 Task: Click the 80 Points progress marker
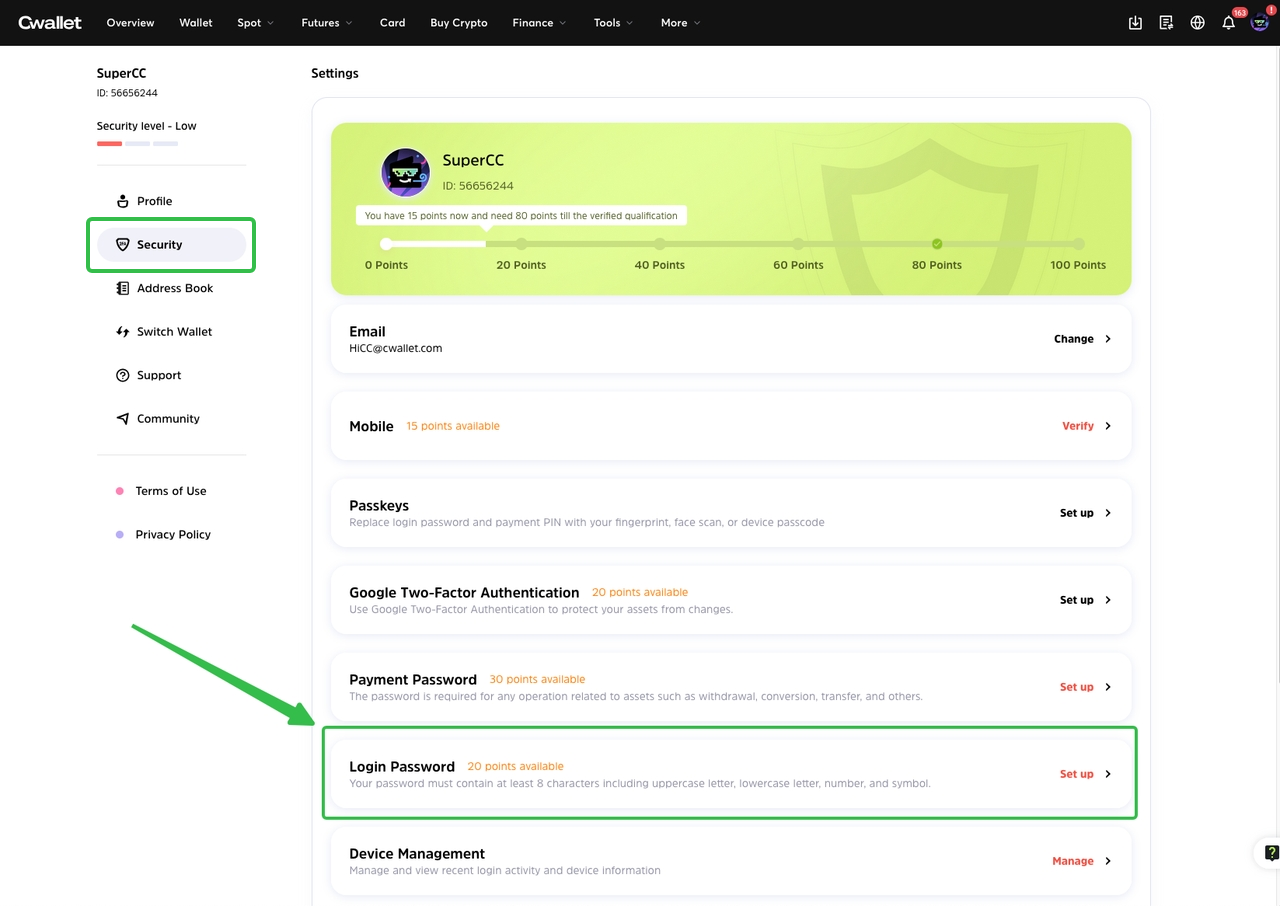point(937,244)
